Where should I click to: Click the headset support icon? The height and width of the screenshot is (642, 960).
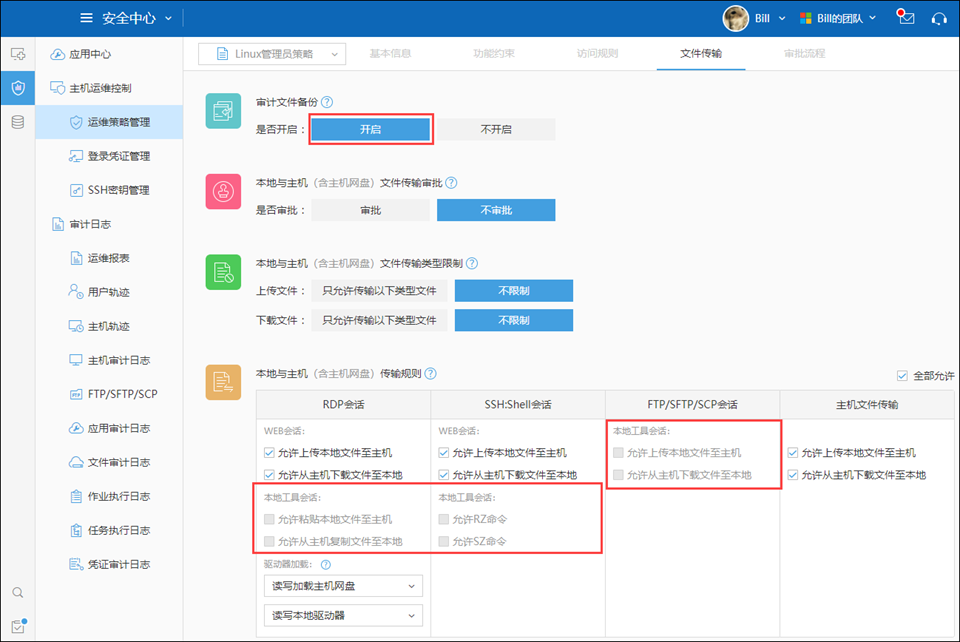(938, 18)
